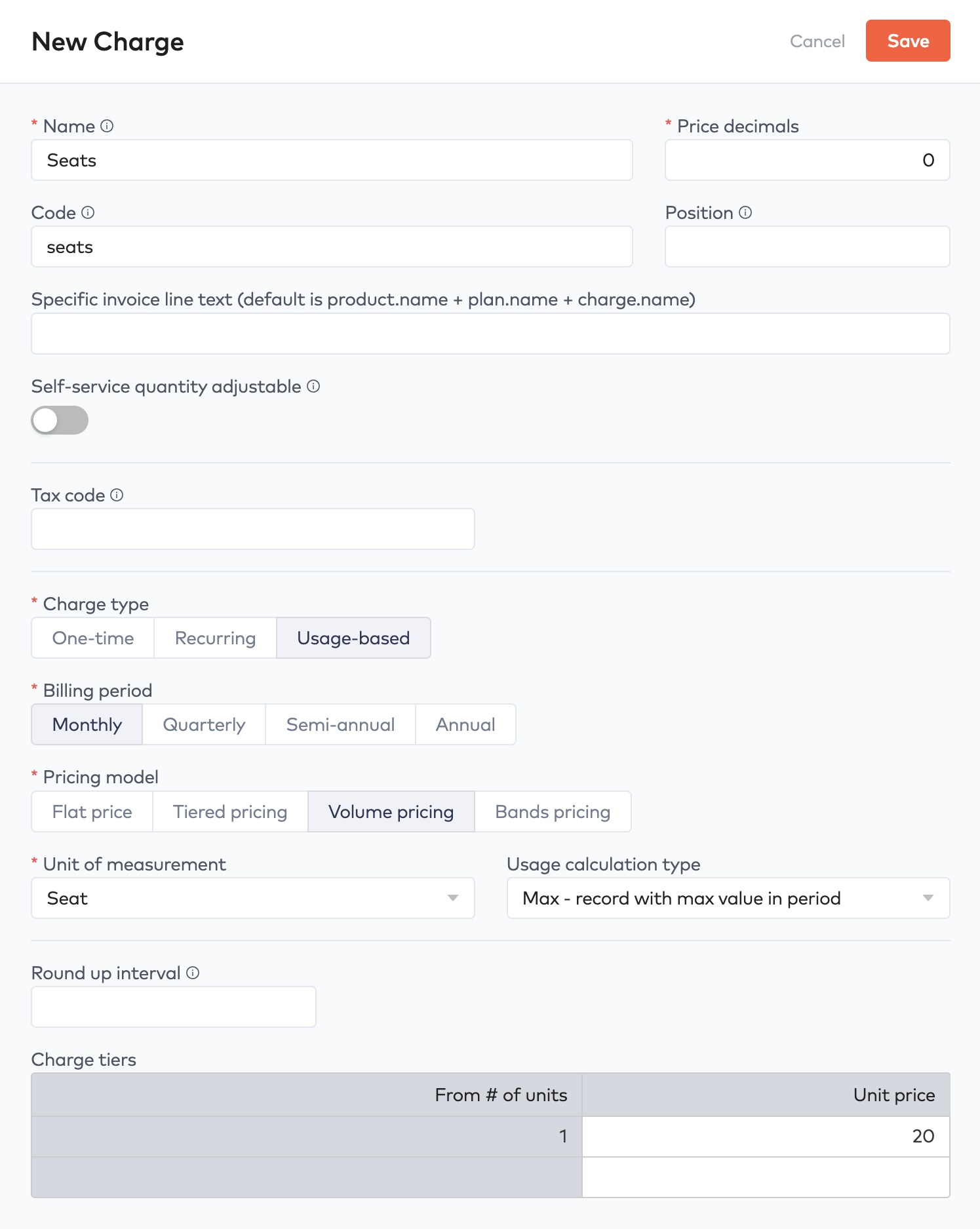Select Quarterly billing period
The height and width of the screenshot is (1229, 980).
coord(204,724)
